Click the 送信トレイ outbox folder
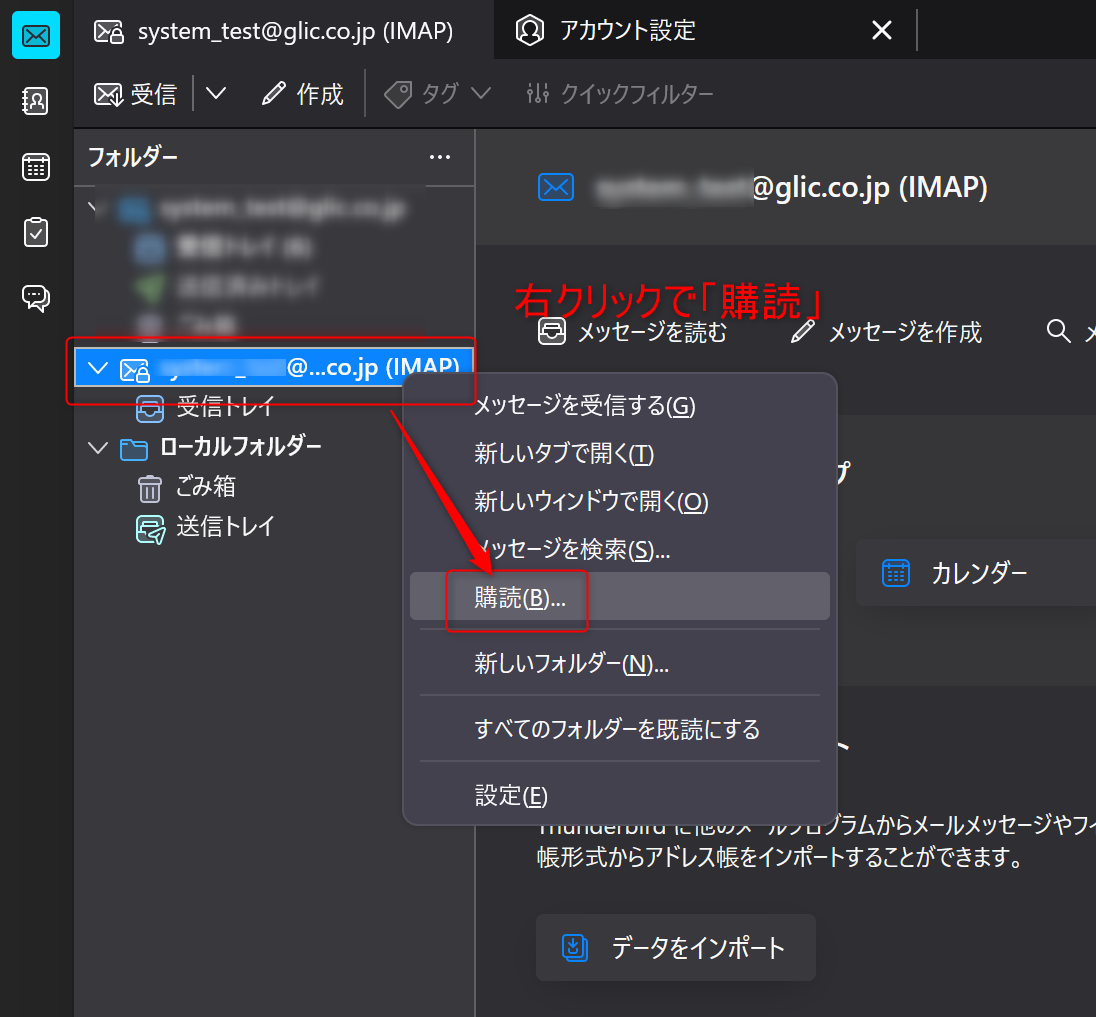Image resolution: width=1096 pixels, height=1017 pixels. tap(224, 527)
